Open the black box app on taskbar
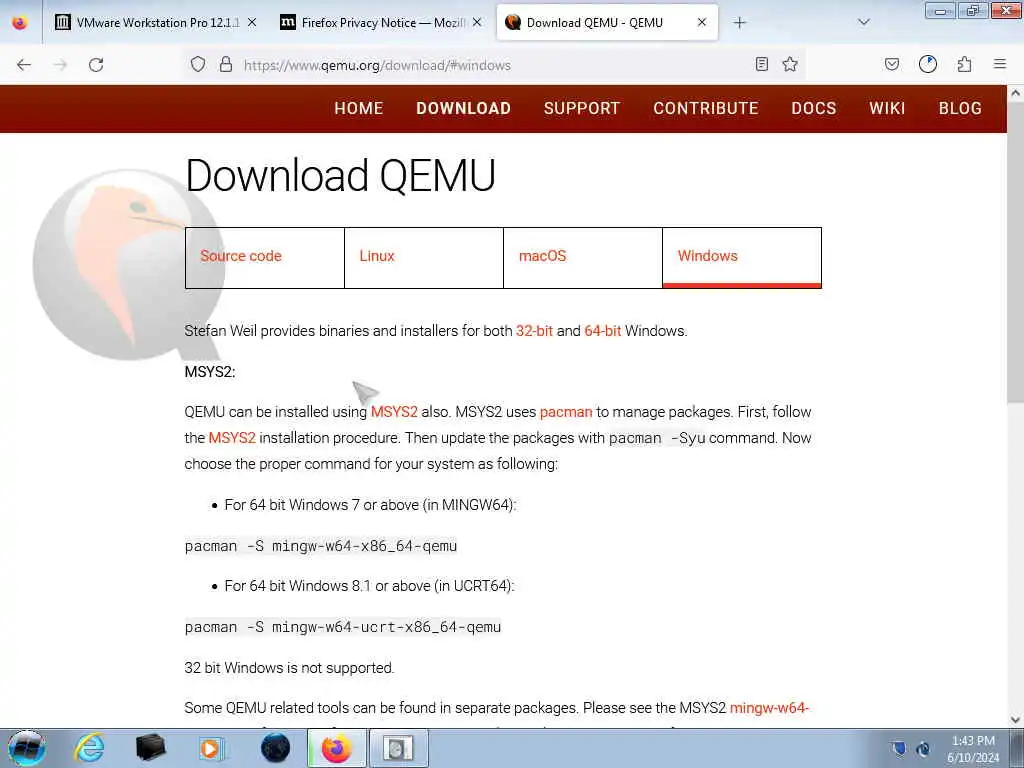Viewport: 1024px width, 768px height. click(x=150, y=748)
